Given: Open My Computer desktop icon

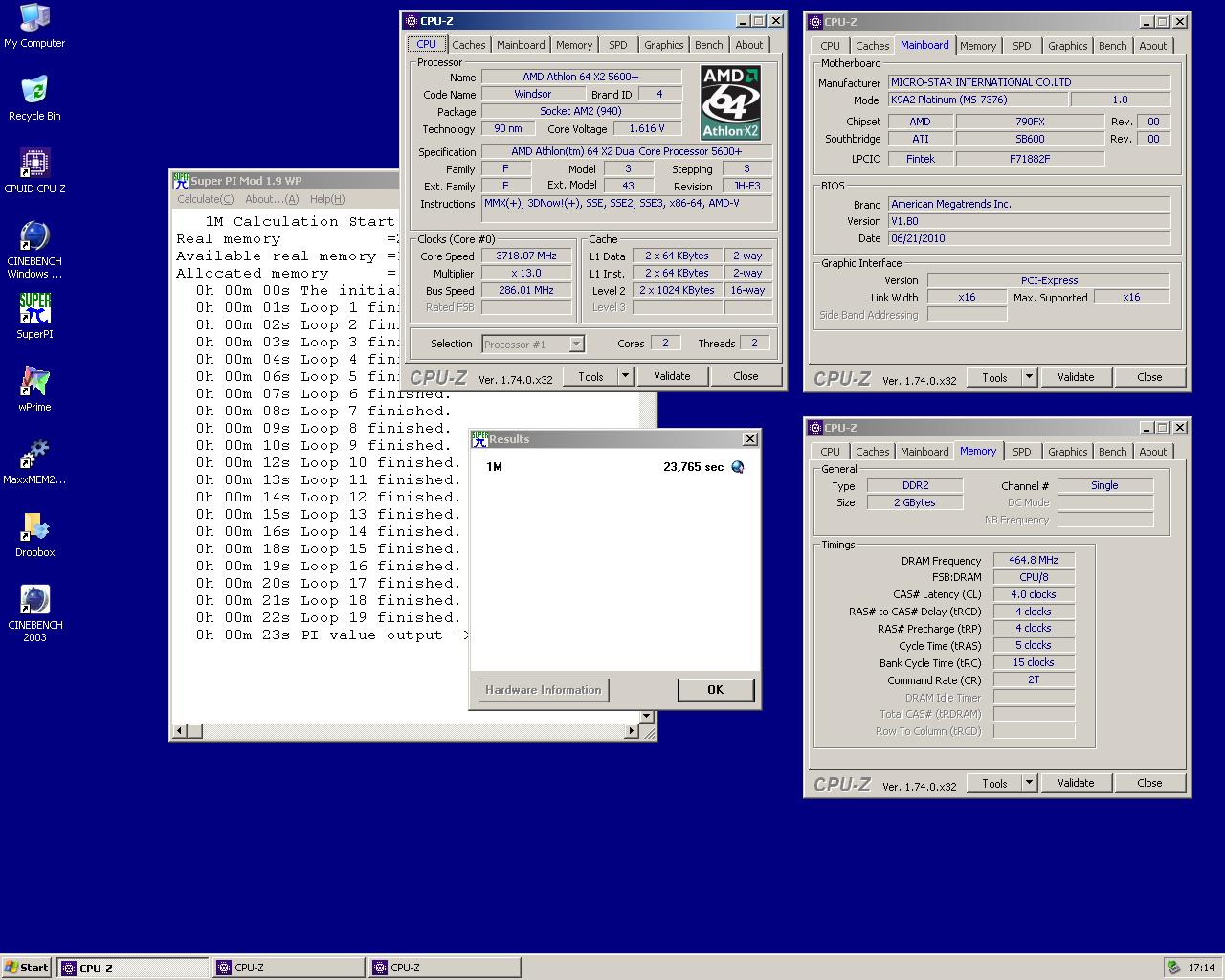Looking at the screenshot, I should coord(34,26).
